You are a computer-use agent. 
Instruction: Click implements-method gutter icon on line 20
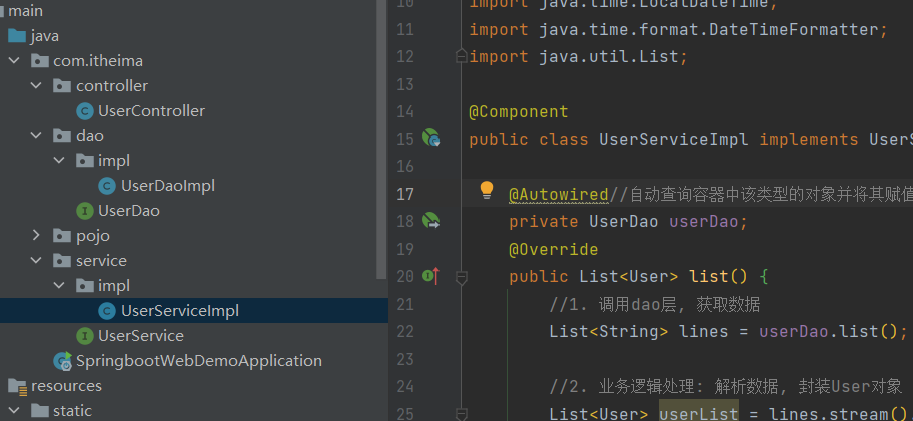[431, 276]
